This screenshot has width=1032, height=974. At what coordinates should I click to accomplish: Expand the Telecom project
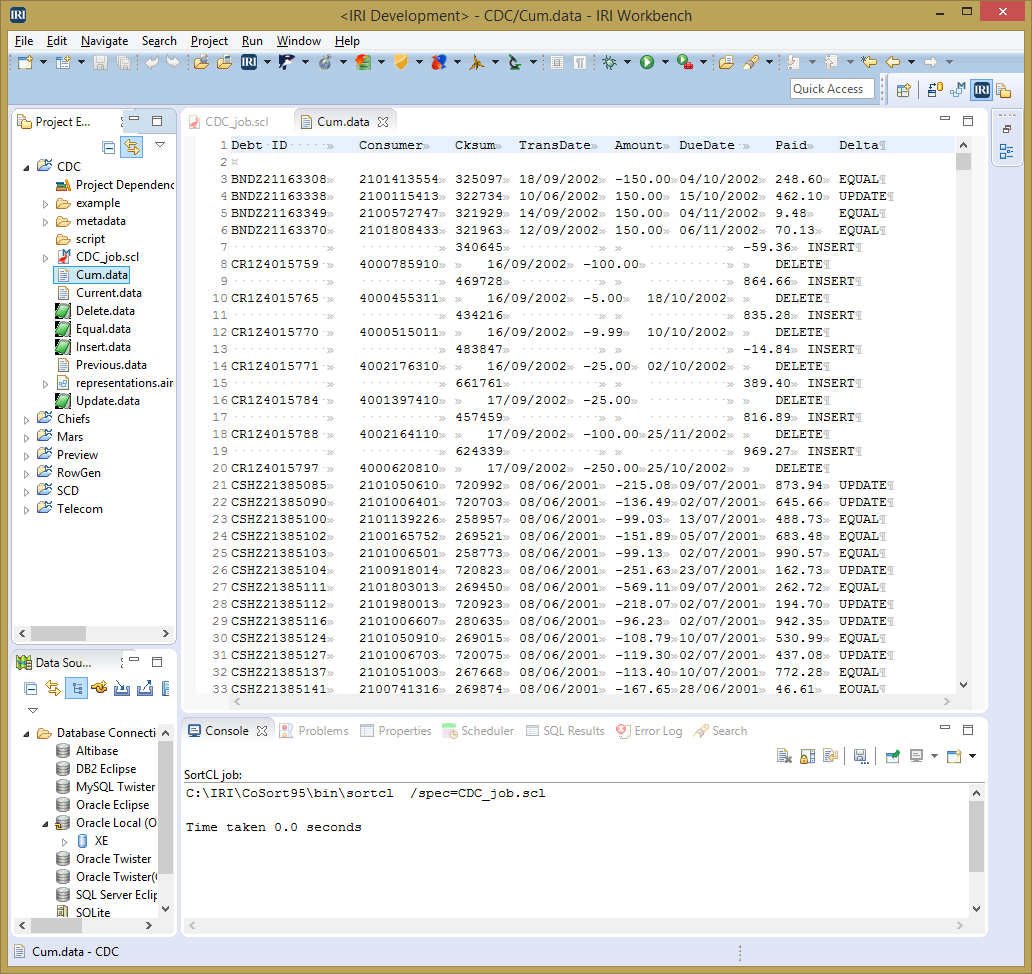pos(26,510)
